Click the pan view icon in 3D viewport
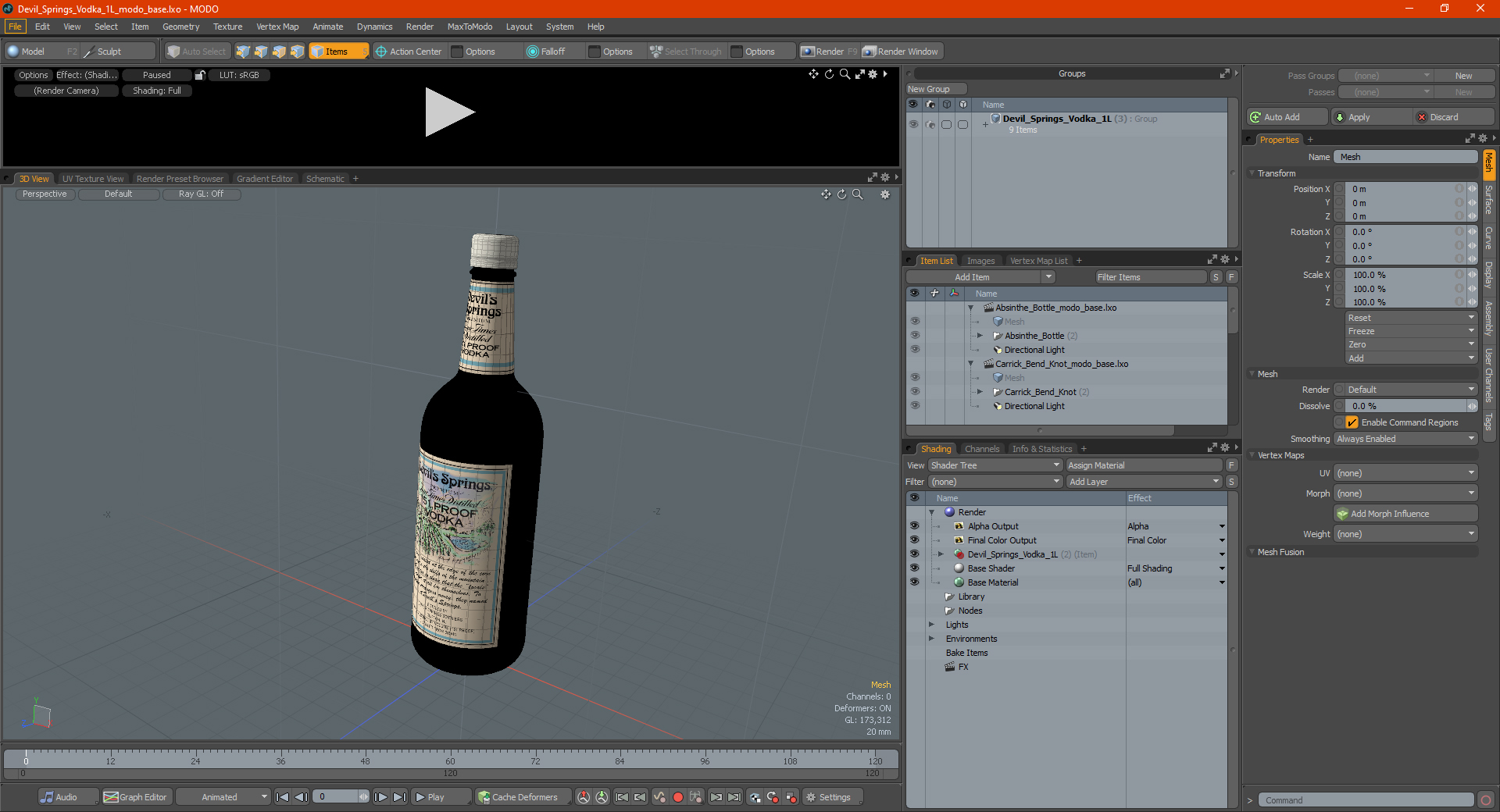Image resolution: width=1500 pixels, height=812 pixels. point(826,194)
